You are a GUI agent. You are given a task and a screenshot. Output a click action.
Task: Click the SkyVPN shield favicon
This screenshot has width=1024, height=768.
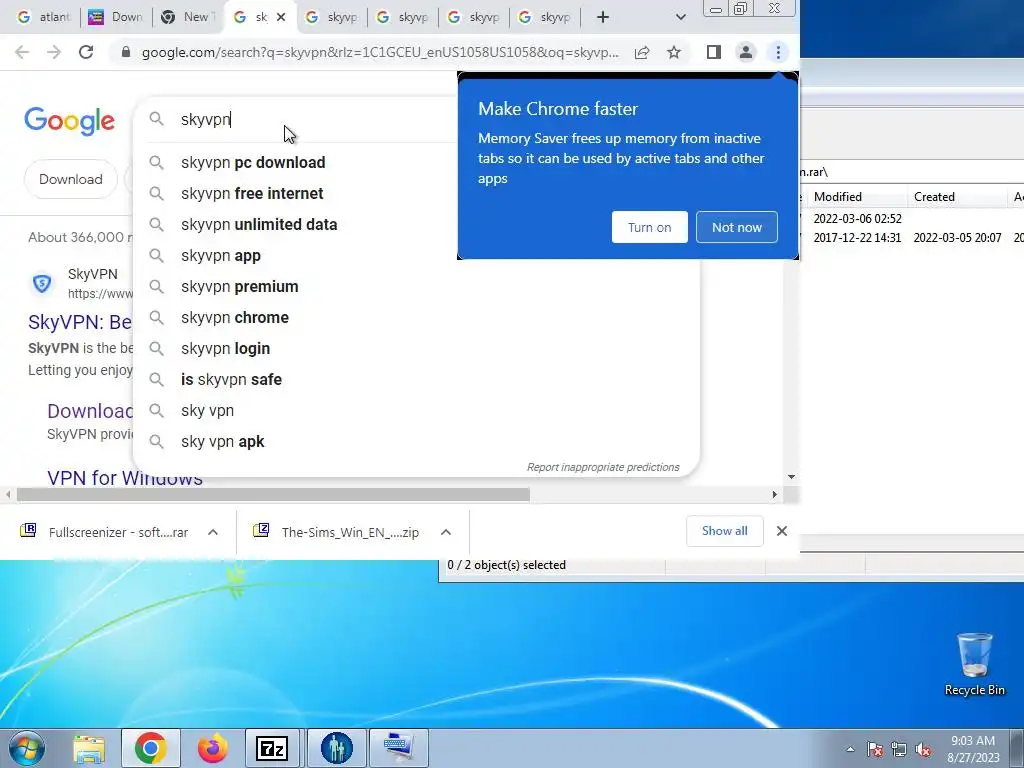42,283
